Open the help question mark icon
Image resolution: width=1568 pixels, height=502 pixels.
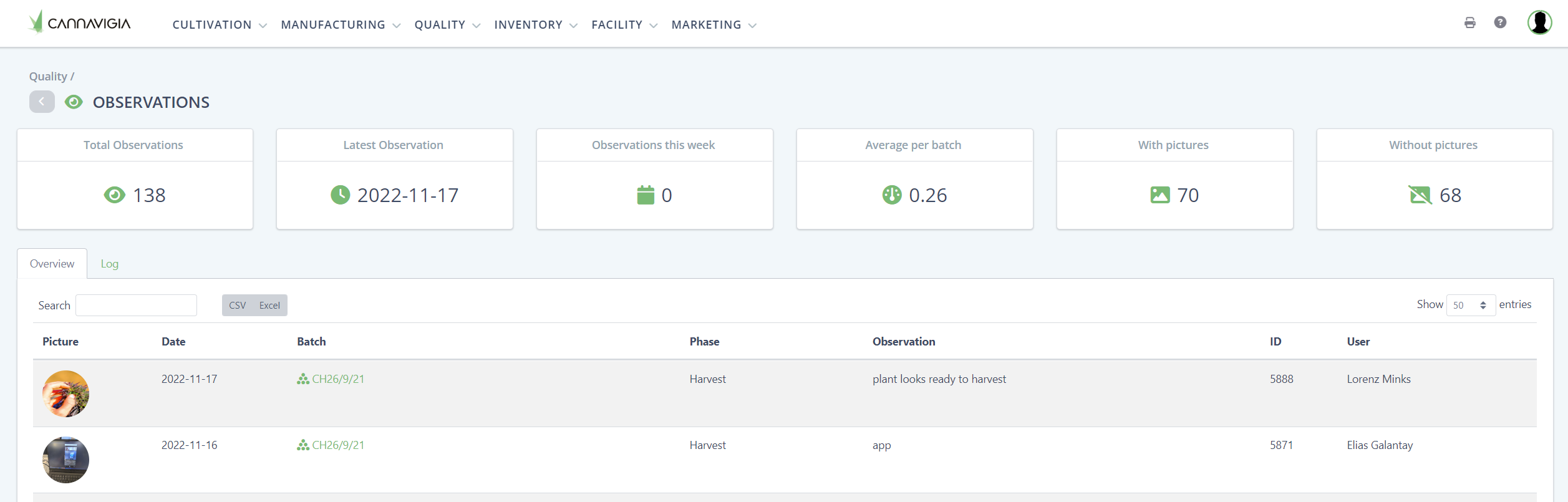(x=1500, y=22)
